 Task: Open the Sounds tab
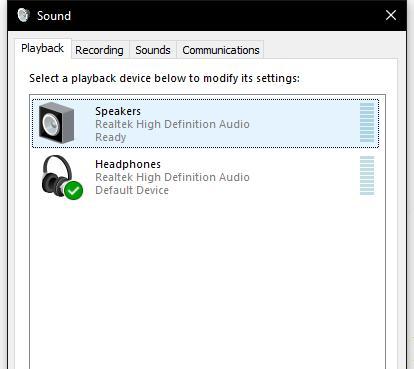coord(153,50)
